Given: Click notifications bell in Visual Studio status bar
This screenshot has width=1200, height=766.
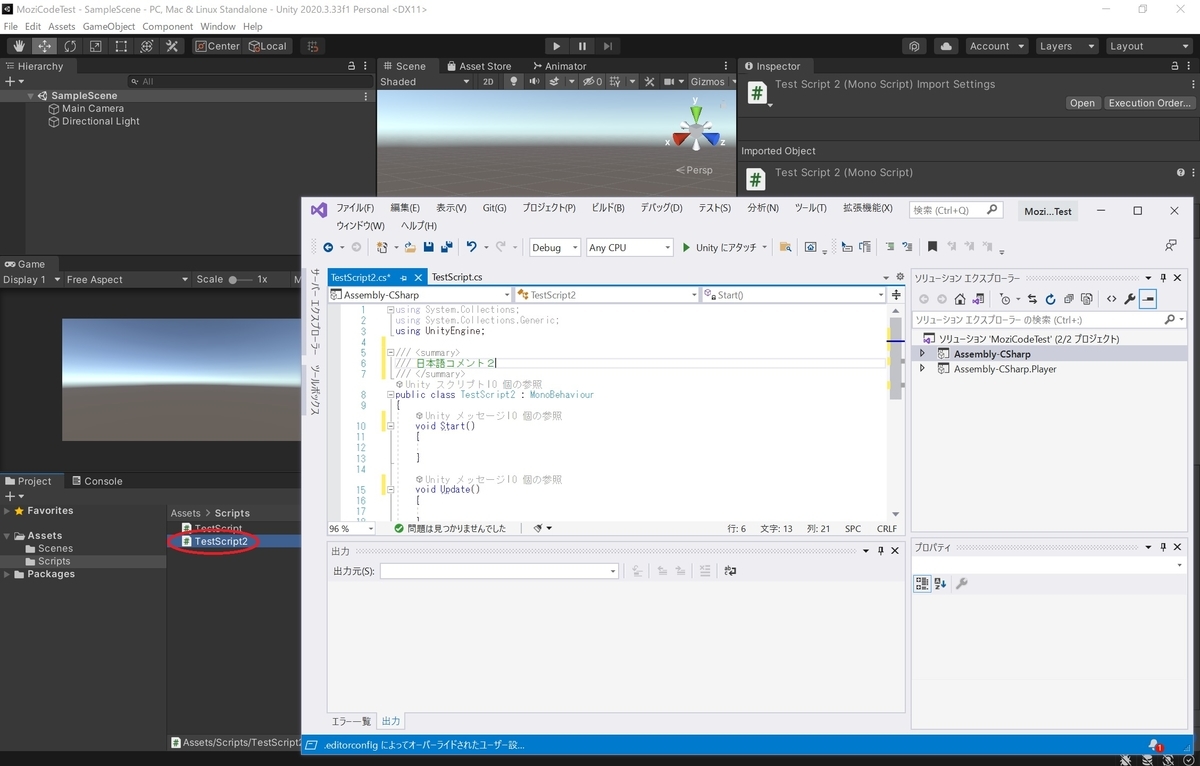Looking at the screenshot, I should [x=1155, y=745].
